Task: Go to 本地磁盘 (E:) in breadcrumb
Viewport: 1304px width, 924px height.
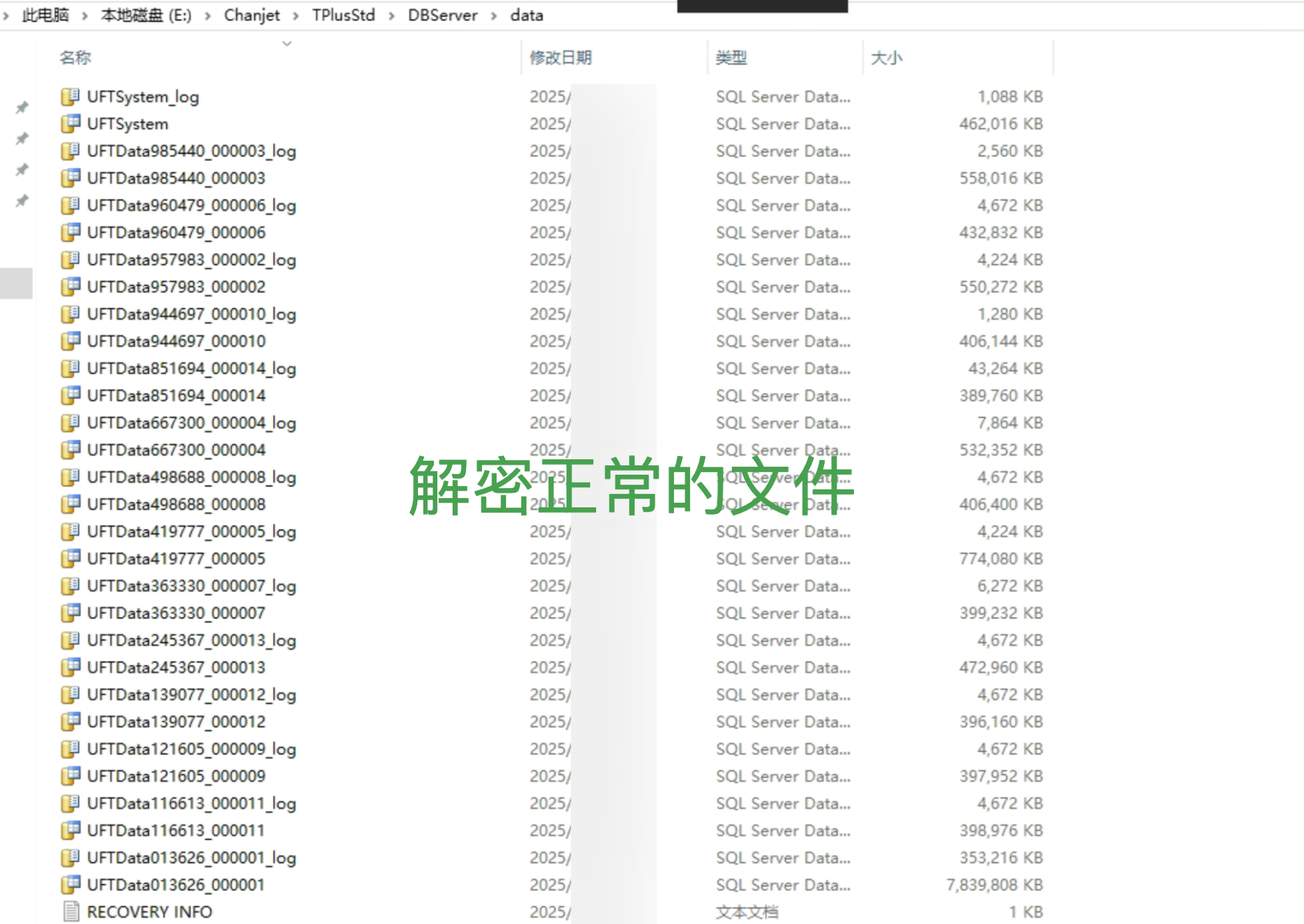Action: click(x=146, y=15)
